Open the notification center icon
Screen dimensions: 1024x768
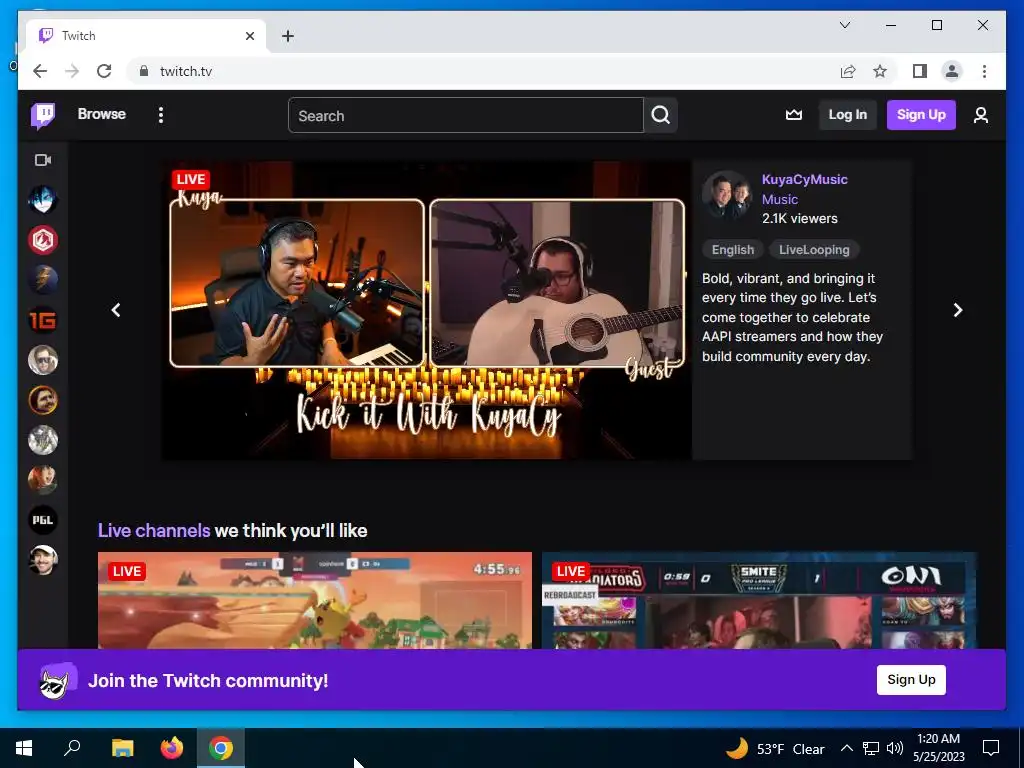pyautogui.click(x=991, y=748)
